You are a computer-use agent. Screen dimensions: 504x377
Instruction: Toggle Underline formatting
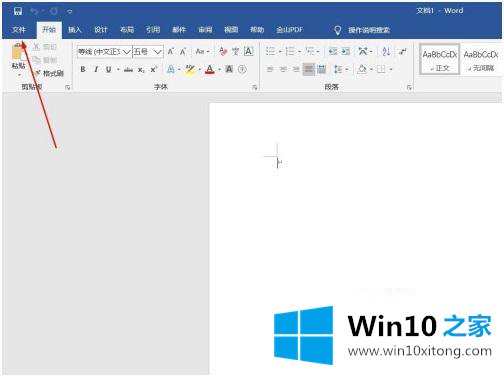(108, 69)
